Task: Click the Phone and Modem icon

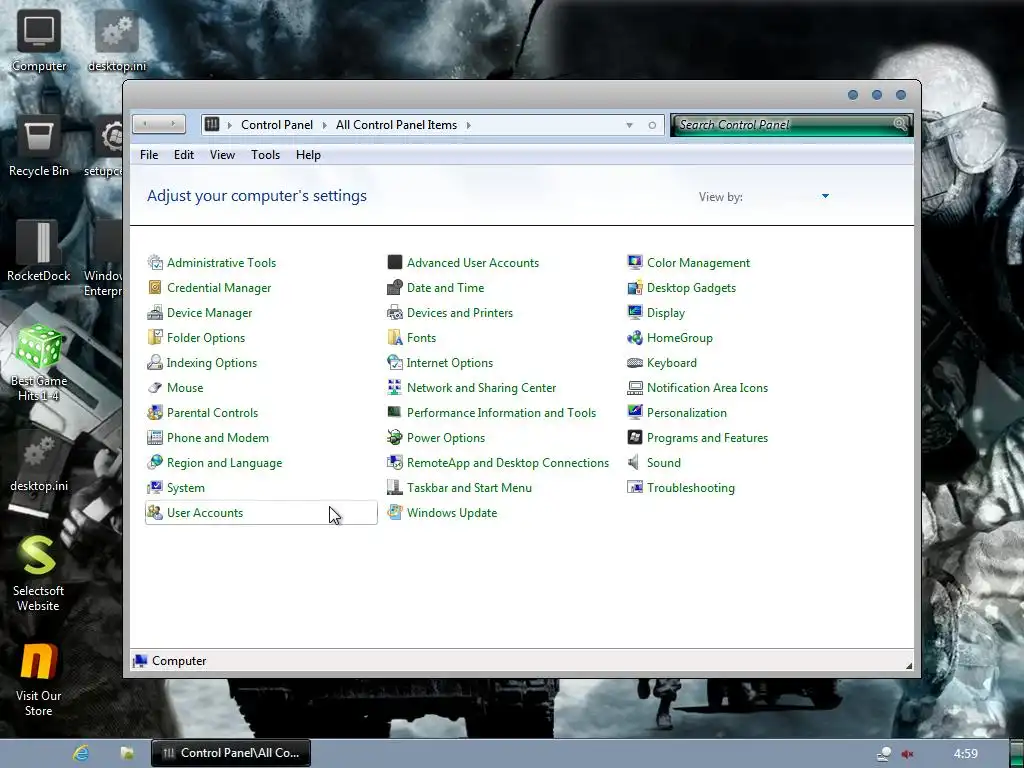Action: click(155, 438)
